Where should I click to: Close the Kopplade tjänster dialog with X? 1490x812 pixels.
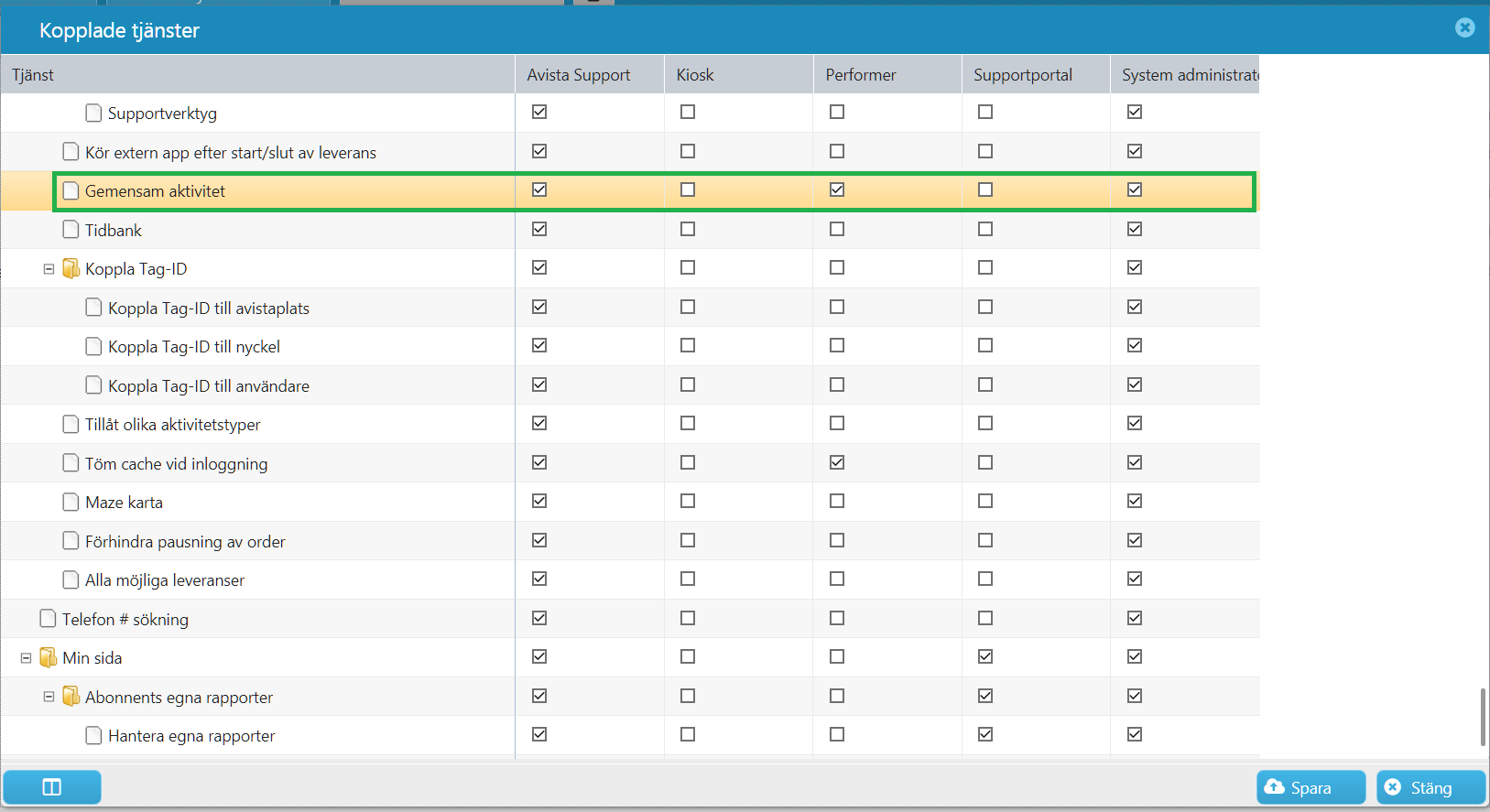[1464, 27]
